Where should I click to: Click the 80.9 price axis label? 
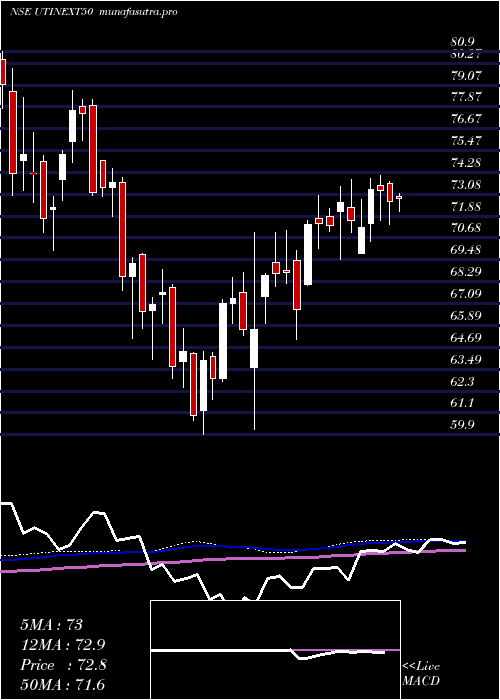pyautogui.click(x=462, y=42)
